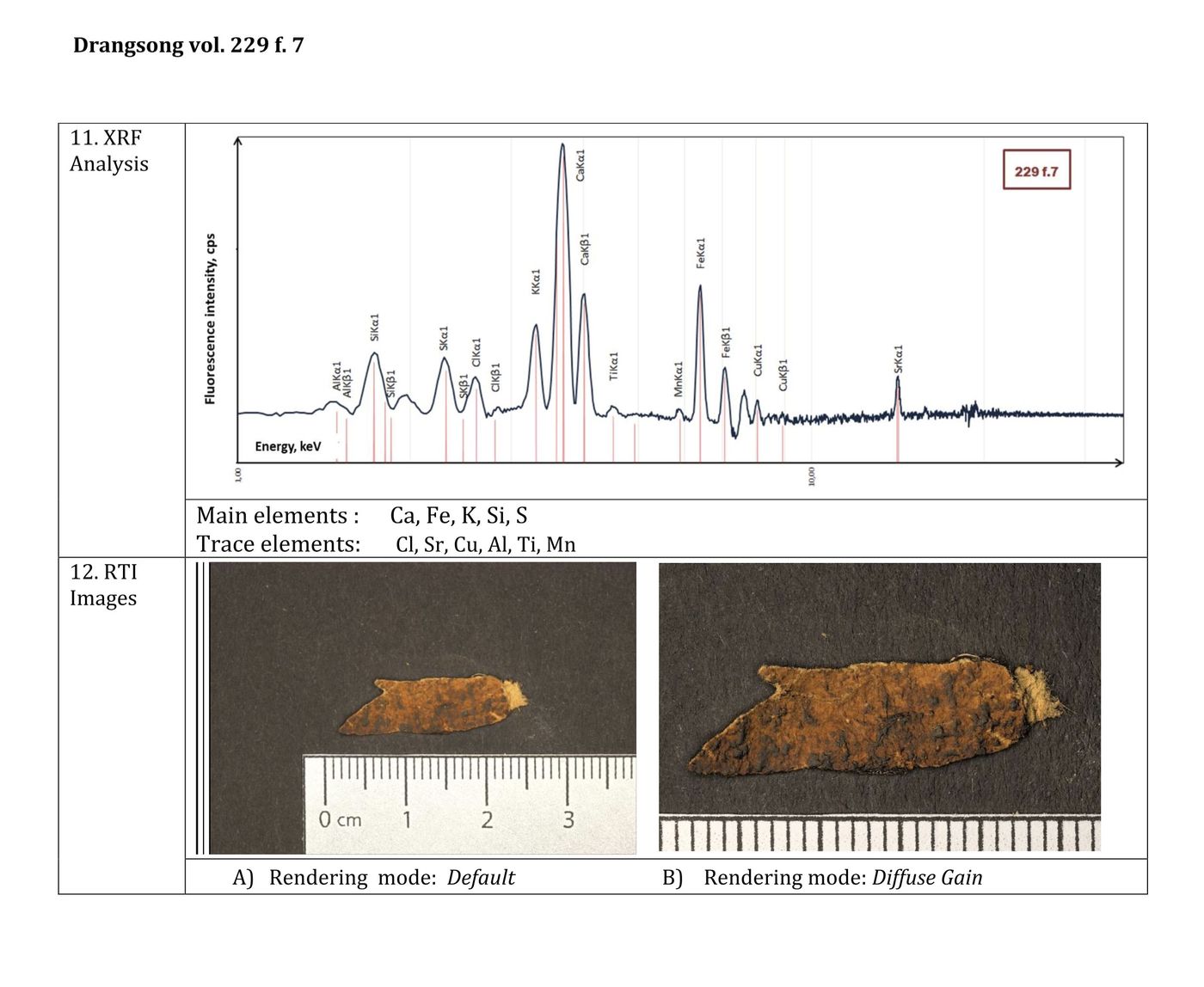This screenshot has width=1204, height=987.
Task: Click the Default rendering mode RTI image
Action: tap(422, 708)
